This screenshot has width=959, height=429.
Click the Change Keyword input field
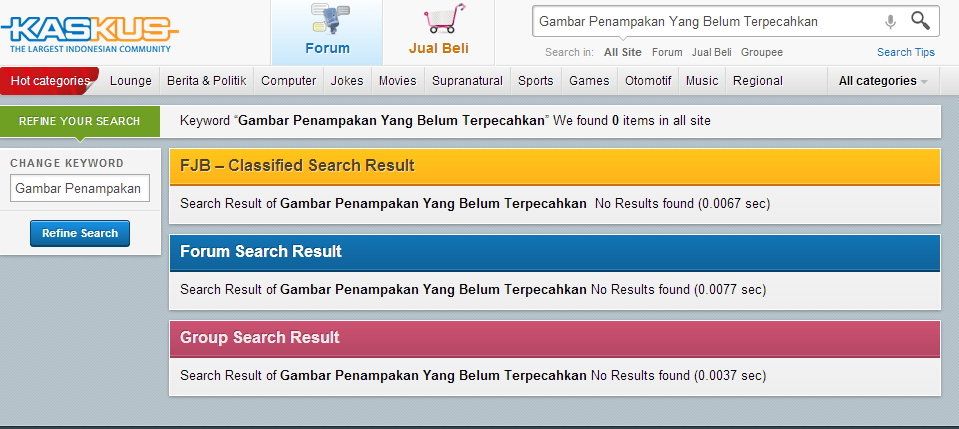80,188
